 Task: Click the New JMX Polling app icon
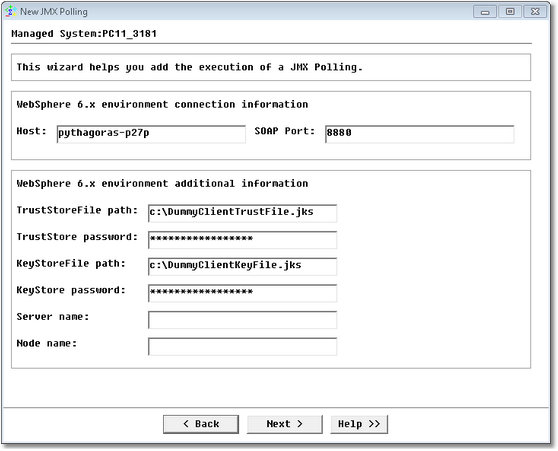[x=11, y=11]
